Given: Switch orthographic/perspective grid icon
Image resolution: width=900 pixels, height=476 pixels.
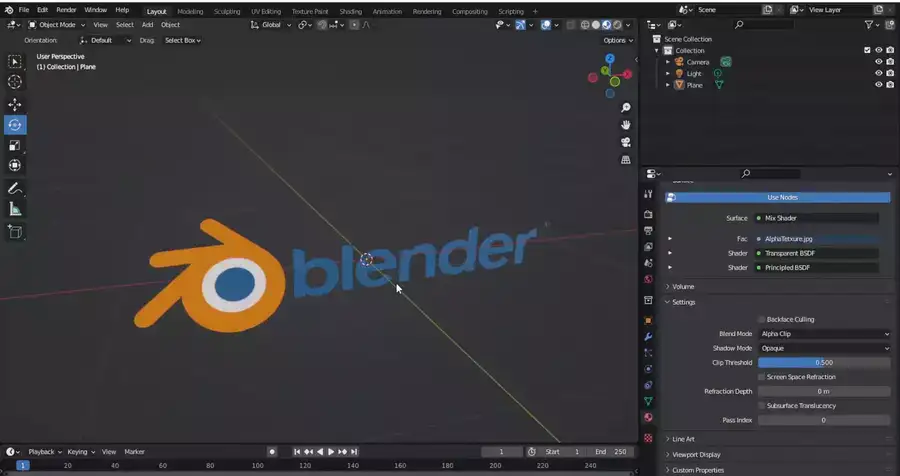Looking at the screenshot, I should (x=626, y=160).
